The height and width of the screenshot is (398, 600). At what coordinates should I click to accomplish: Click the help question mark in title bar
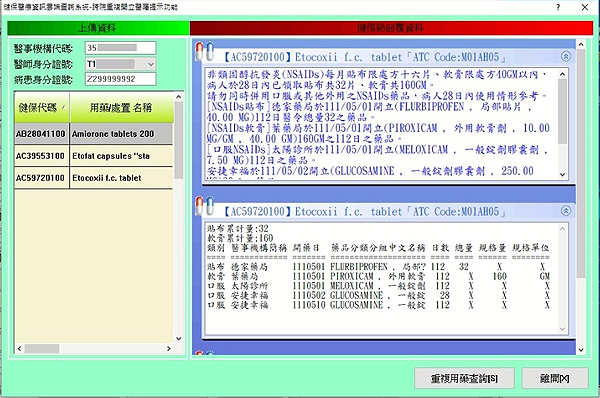tap(558, 7)
